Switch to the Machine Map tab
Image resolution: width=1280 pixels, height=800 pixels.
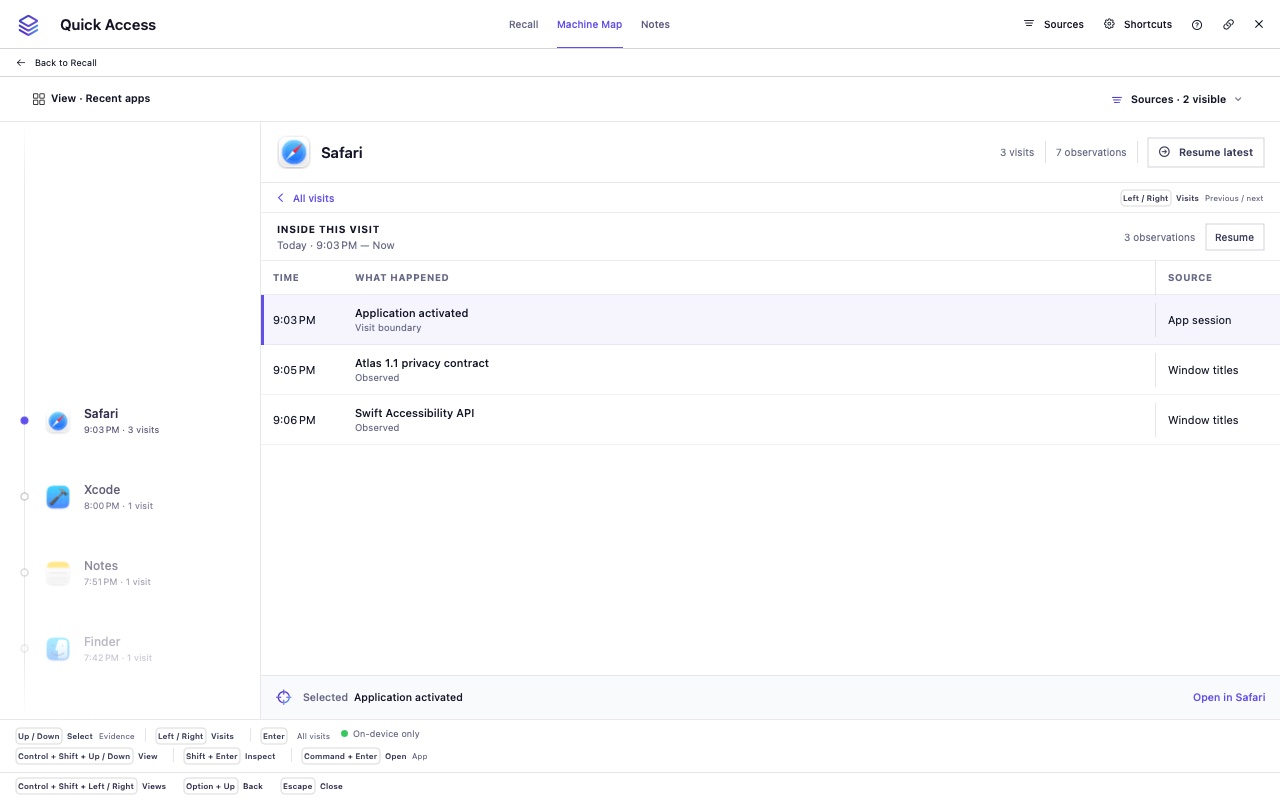[590, 25]
